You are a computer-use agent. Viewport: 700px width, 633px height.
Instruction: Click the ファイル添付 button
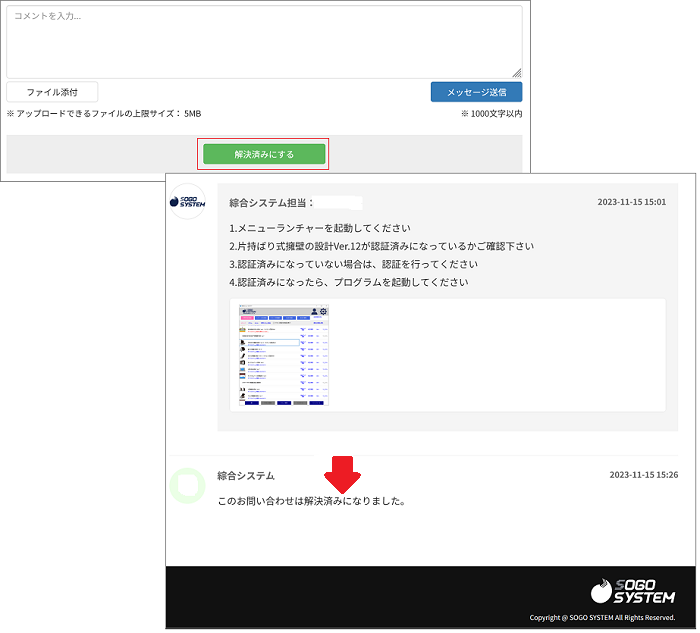[52, 92]
